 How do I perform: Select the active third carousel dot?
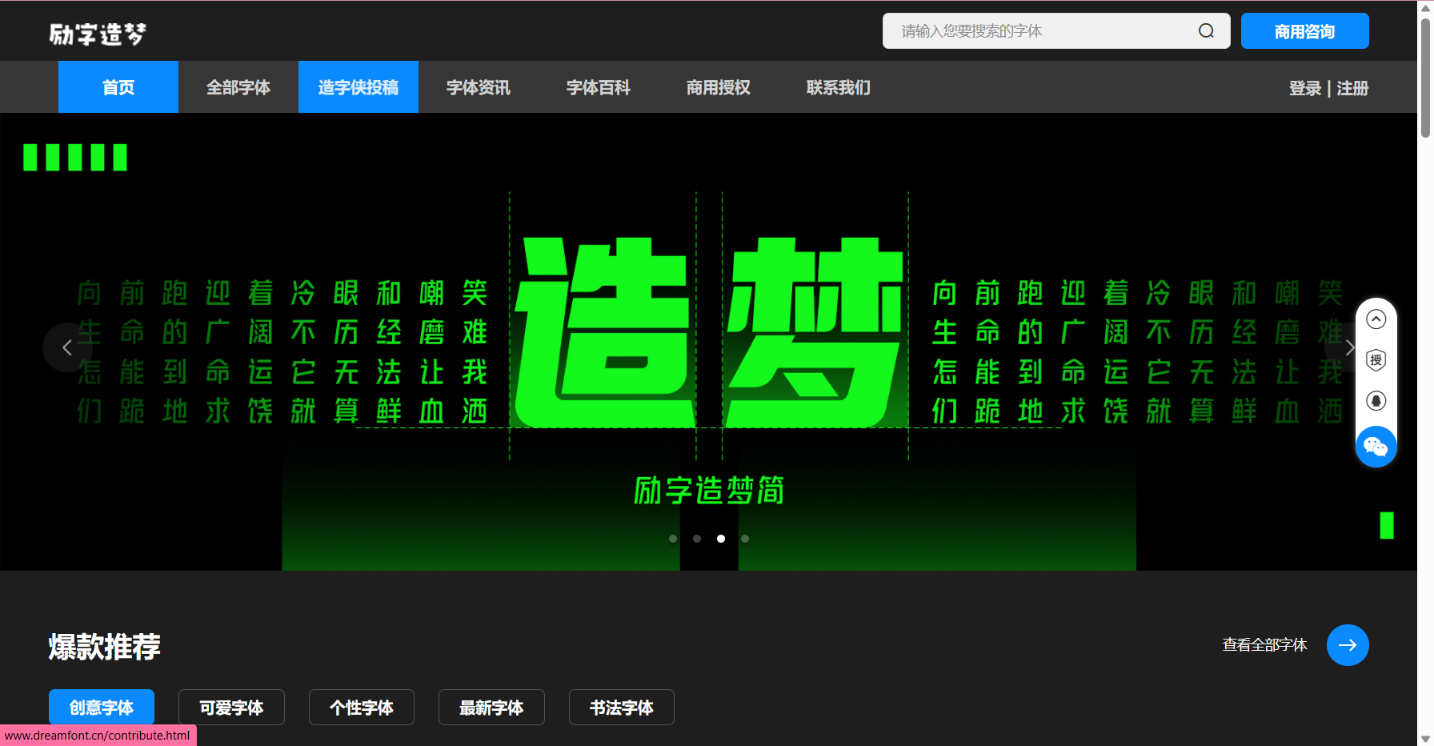tap(721, 538)
